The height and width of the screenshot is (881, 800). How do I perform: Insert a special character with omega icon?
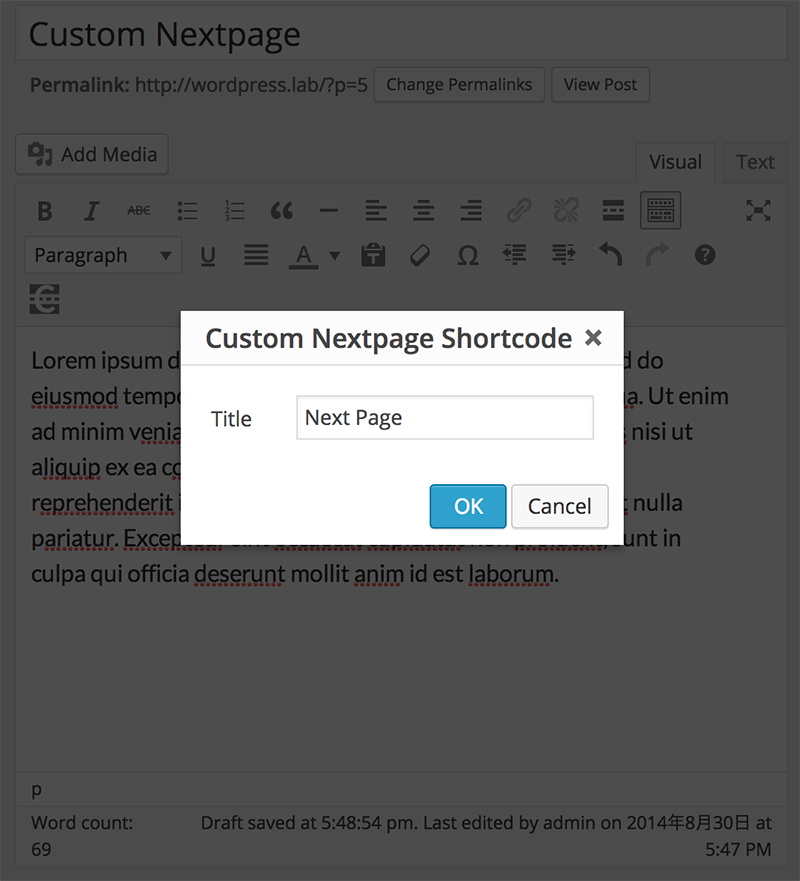(467, 256)
